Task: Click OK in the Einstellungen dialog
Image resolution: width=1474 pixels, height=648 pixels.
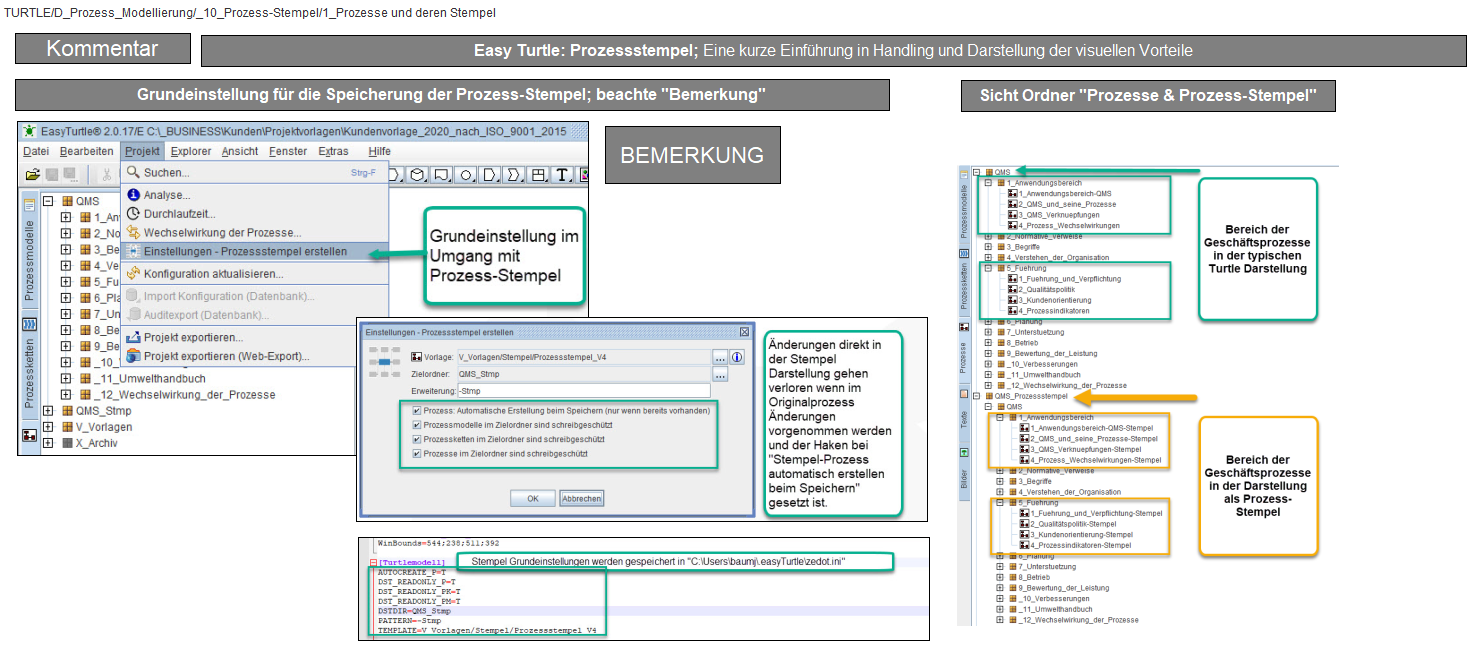Action: click(533, 498)
